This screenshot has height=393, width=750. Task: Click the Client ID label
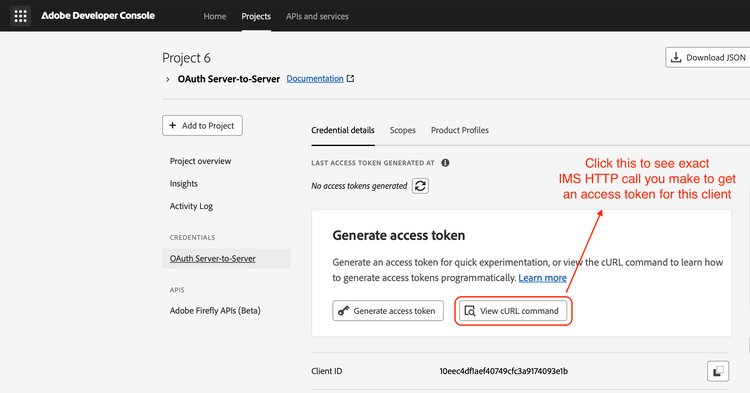(x=327, y=371)
